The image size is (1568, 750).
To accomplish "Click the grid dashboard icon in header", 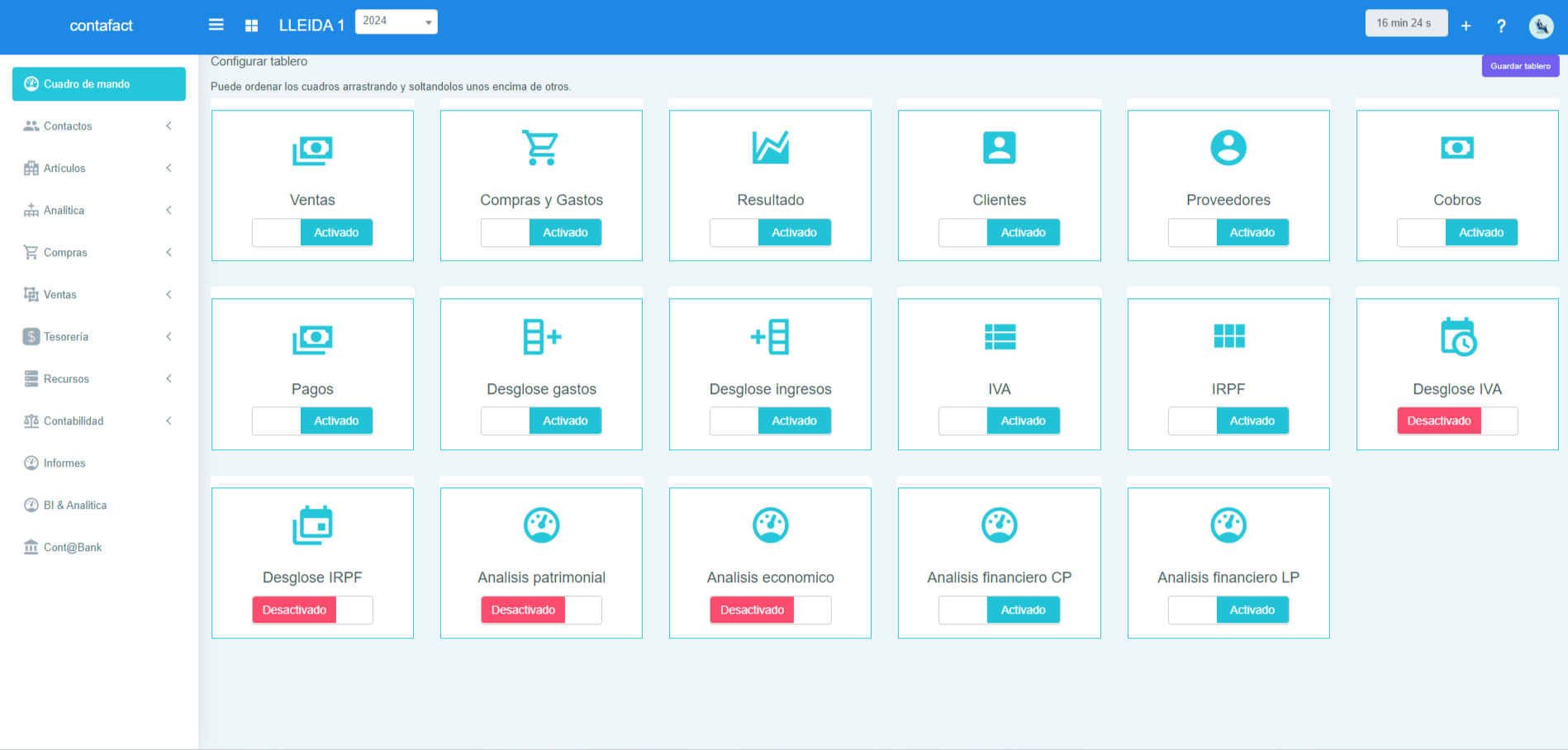I will coord(252,26).
